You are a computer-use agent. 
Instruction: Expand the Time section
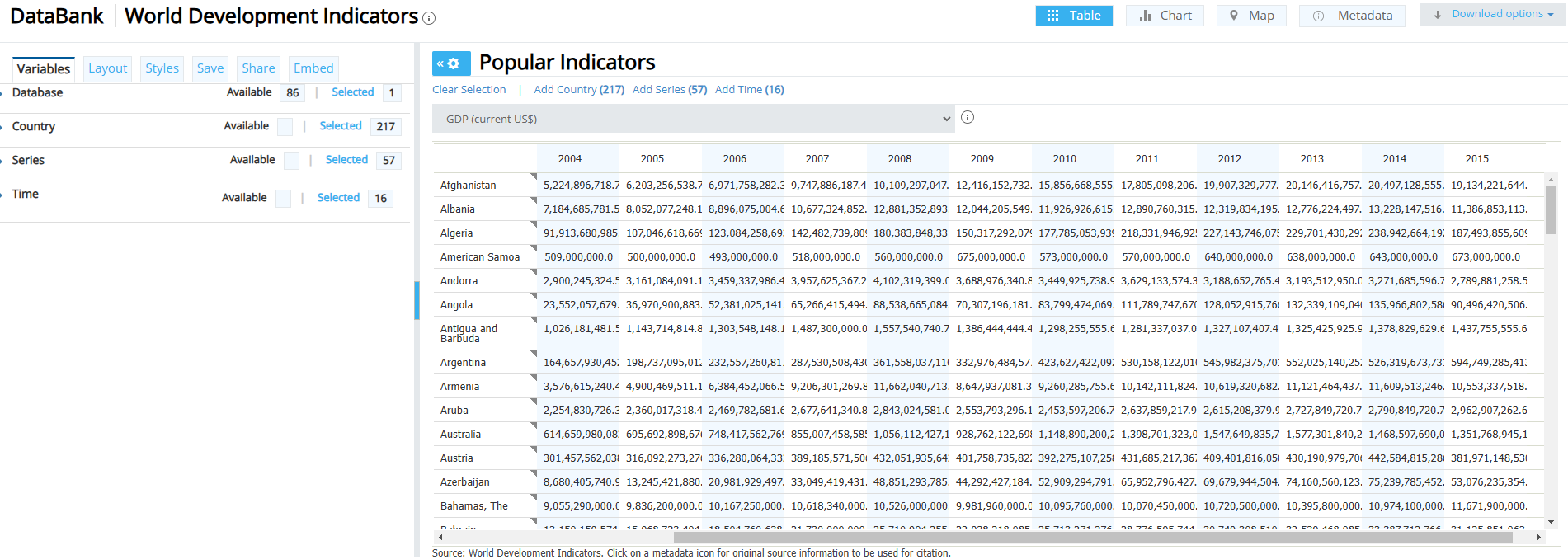point(26,194)
